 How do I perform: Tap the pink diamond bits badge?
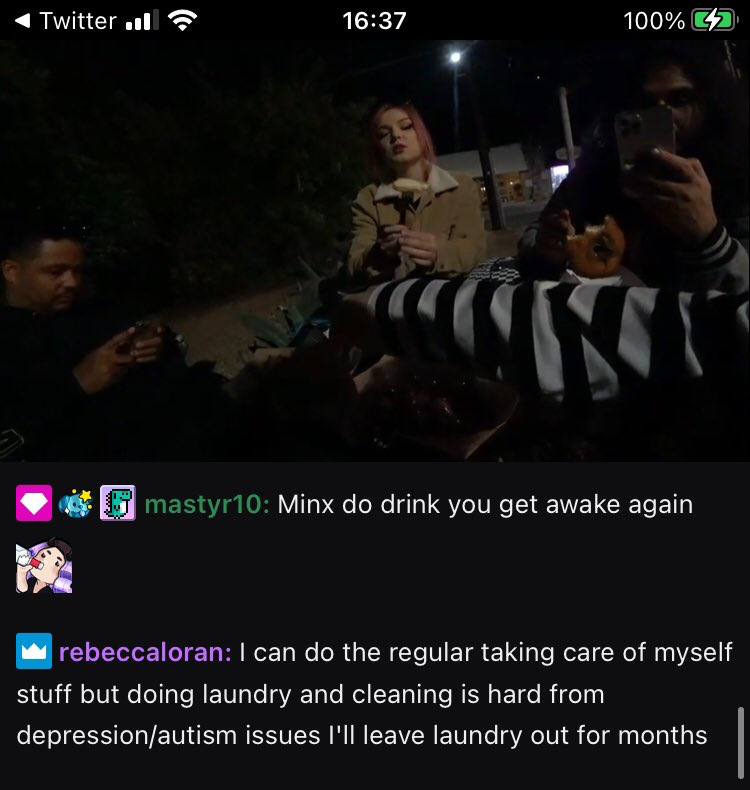point(34,503)
